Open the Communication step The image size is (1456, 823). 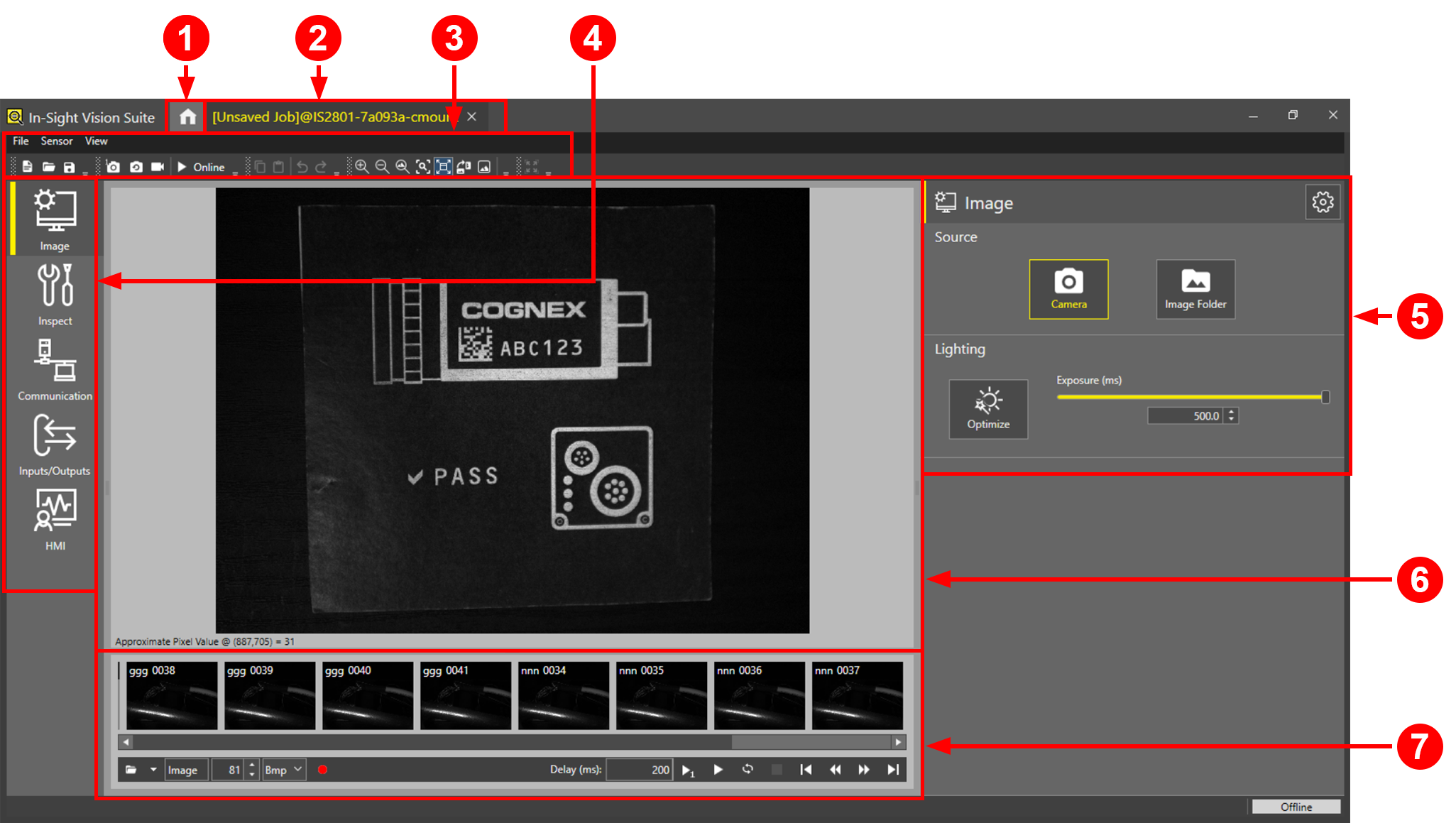click(55, 369)
